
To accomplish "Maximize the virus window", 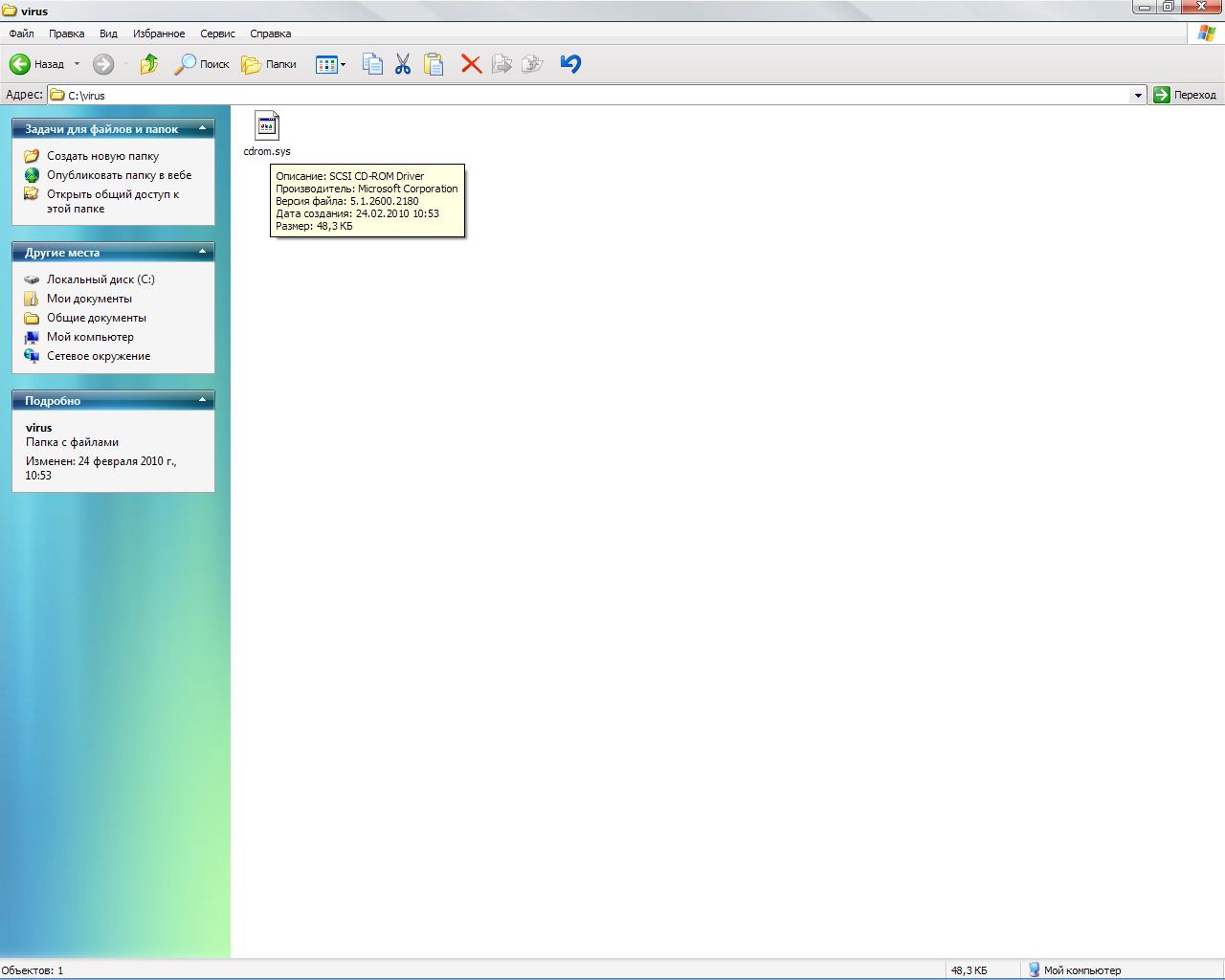I will click(1169, 7).
